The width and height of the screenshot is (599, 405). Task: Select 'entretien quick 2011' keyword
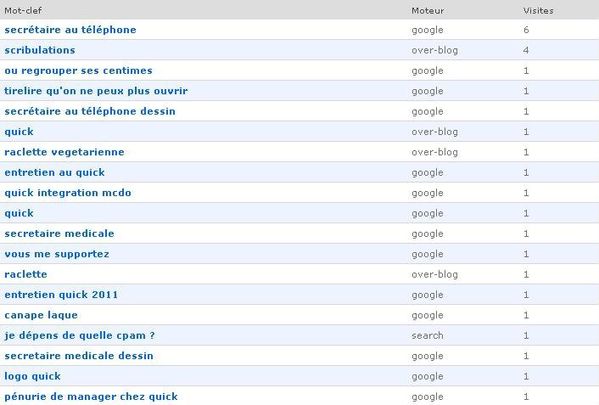[61, 295]
